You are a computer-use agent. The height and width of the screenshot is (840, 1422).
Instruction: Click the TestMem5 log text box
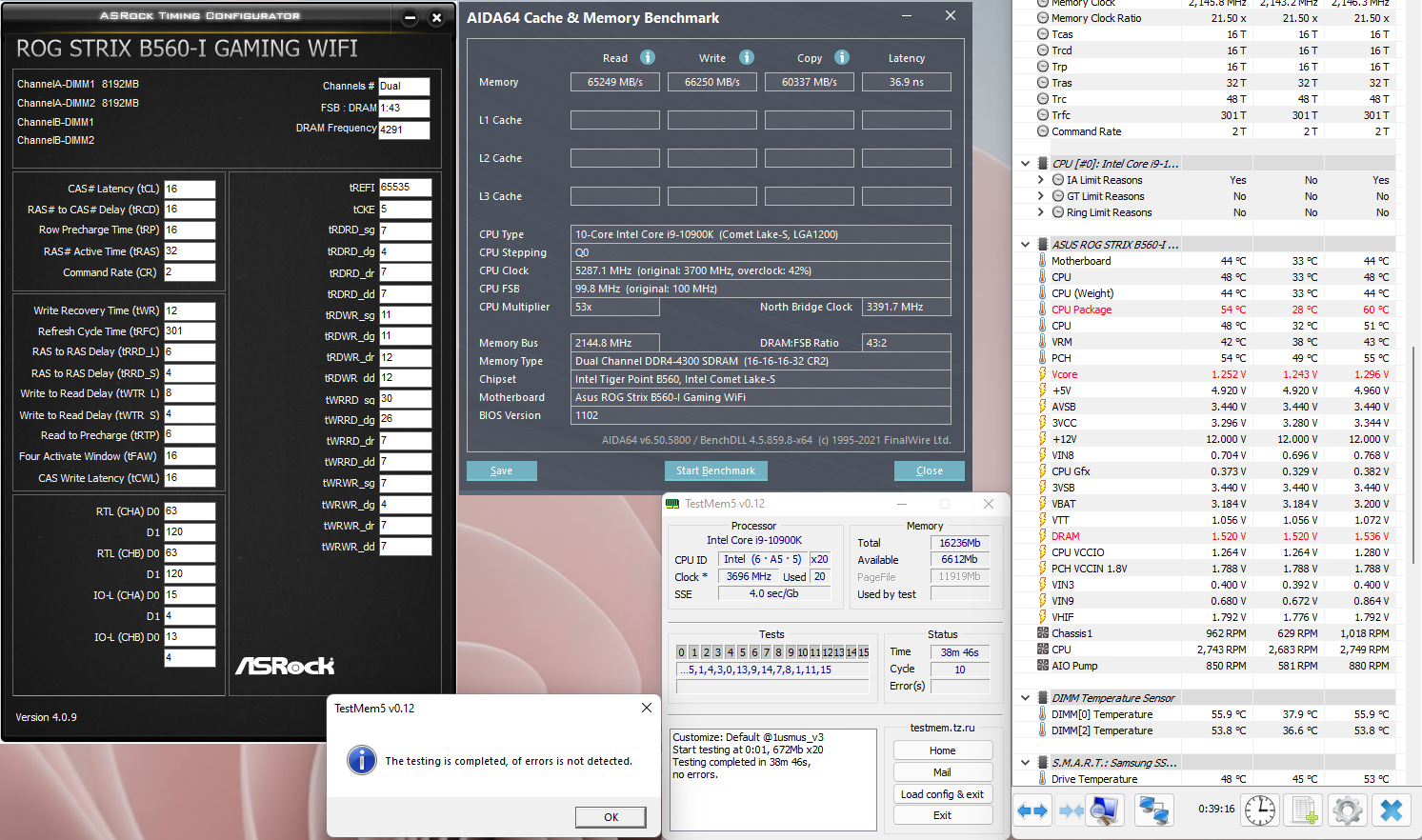point(773,780)
